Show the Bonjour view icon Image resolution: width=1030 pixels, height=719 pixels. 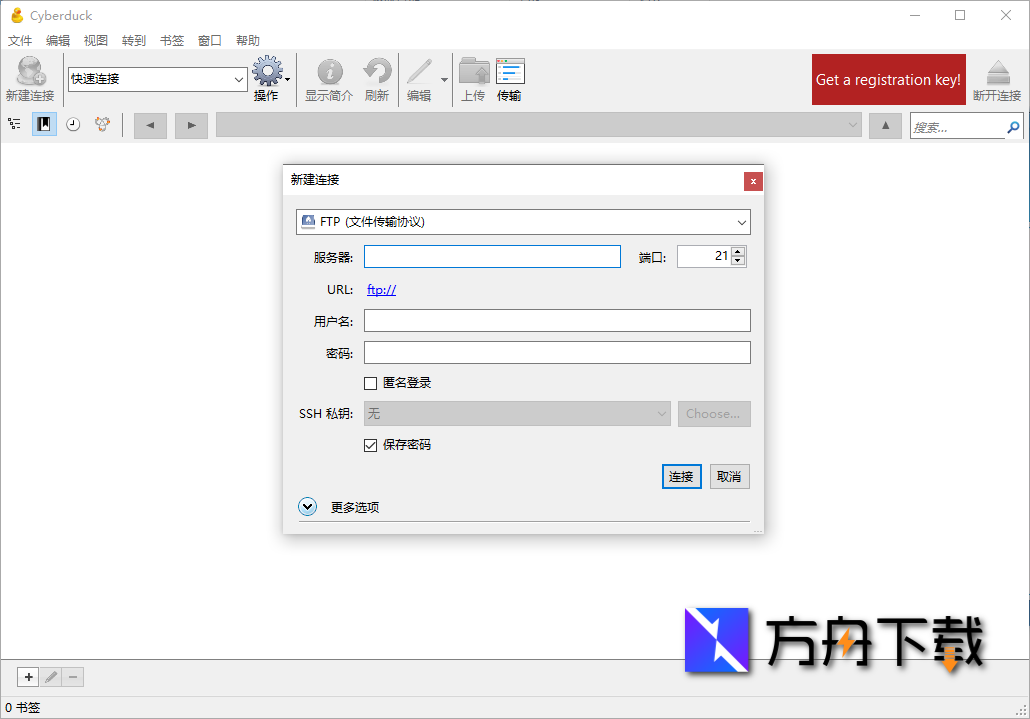(102, 125)
